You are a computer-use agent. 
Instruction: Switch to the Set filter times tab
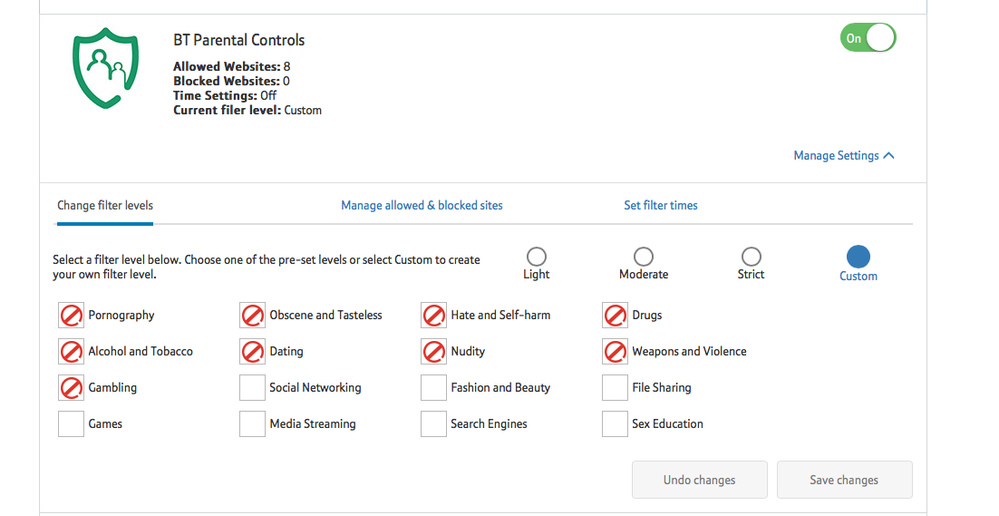[x=661, y=205]
